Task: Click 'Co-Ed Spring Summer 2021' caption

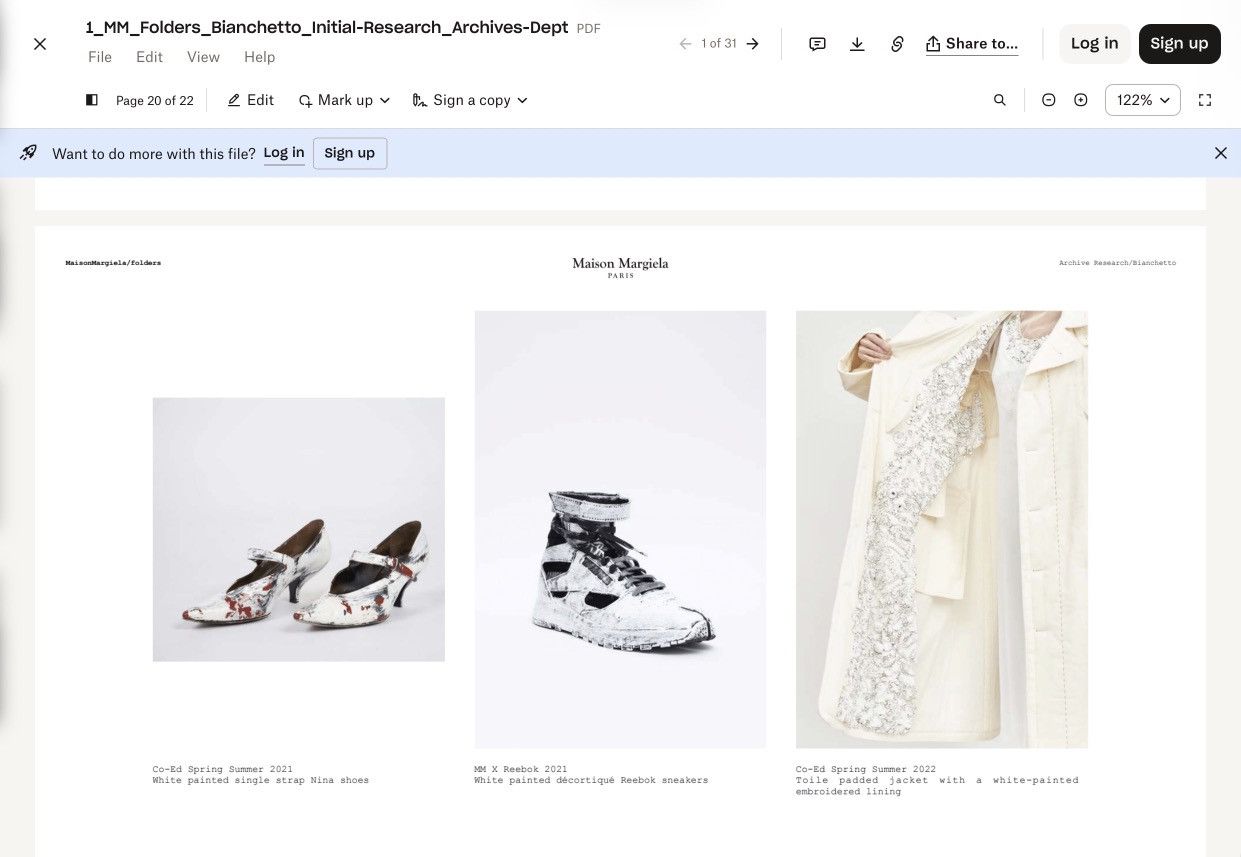Action: [223, 769]
